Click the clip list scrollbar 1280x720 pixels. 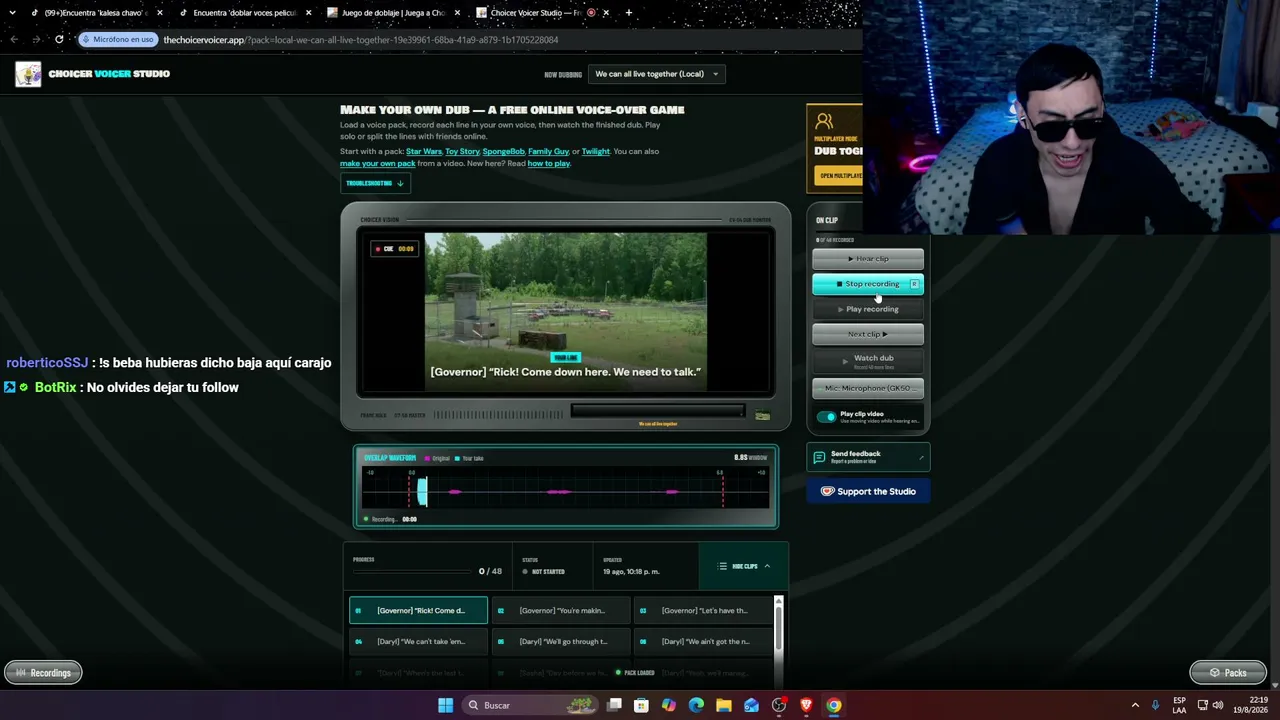[779, 630]
